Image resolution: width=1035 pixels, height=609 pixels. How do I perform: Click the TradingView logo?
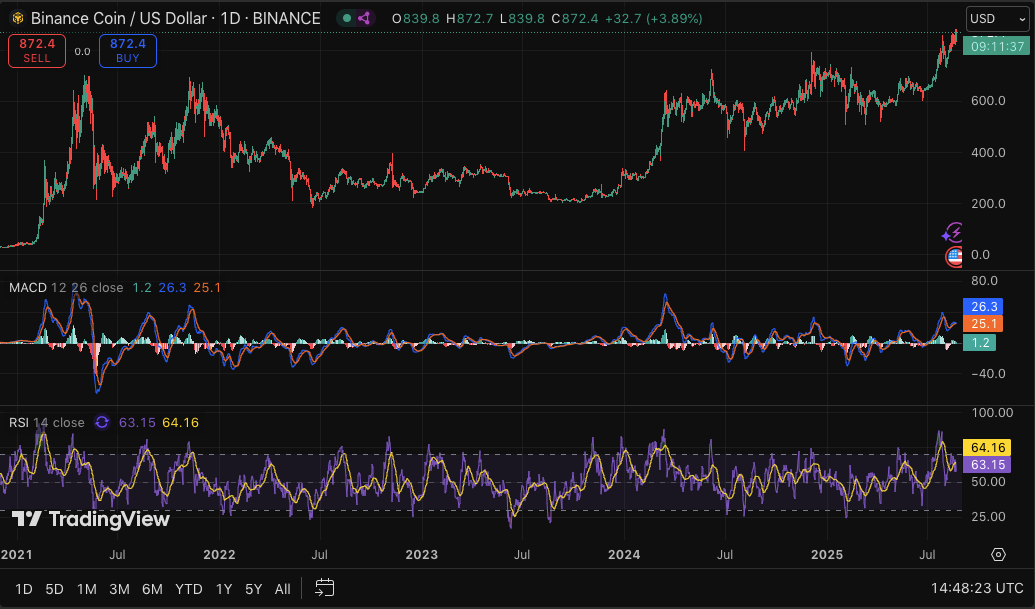coord(90,519)
